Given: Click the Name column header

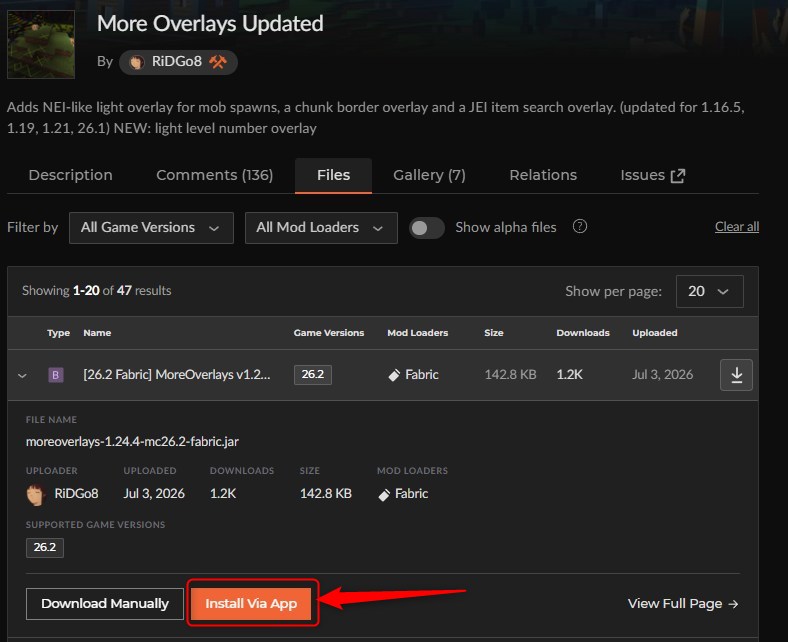Looking at the screenshot, I should pyautogui.click(x=97, y=333).
